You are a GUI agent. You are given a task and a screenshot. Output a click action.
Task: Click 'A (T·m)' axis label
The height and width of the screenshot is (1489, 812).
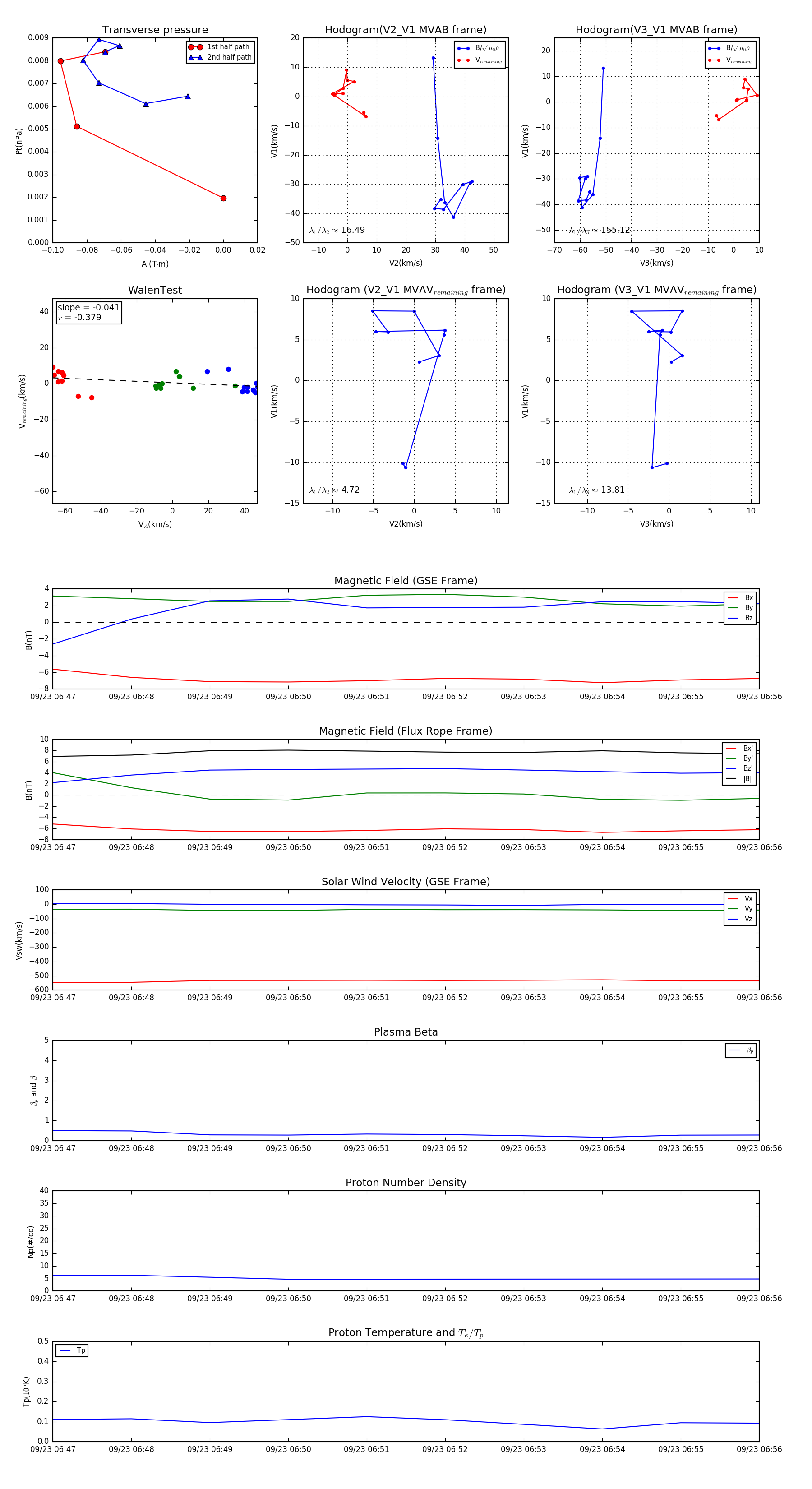tap(155, 264)
